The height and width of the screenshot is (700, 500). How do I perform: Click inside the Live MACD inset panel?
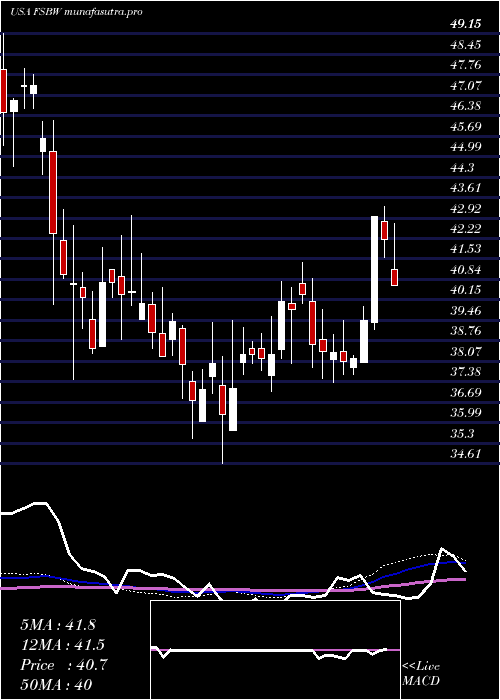click(x=275, y=650)
